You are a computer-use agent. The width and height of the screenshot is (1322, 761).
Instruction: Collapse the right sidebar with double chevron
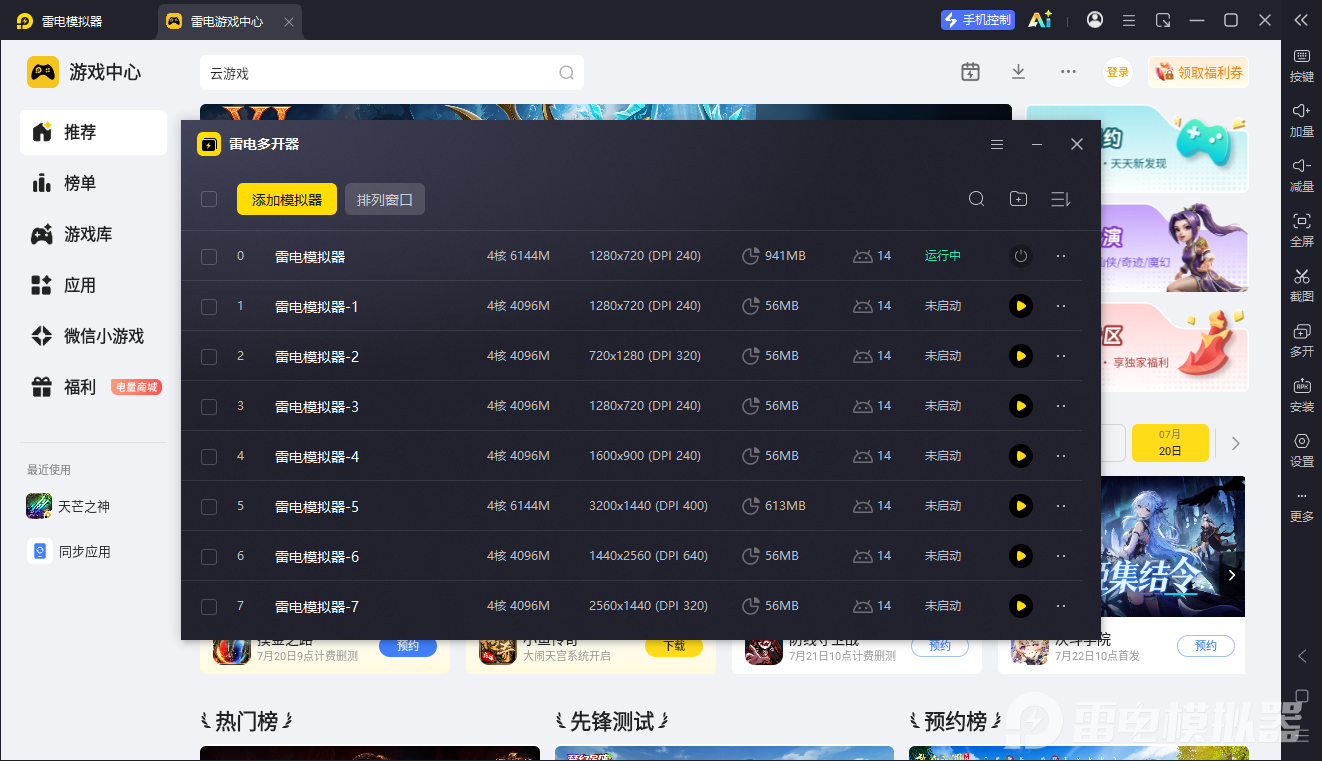coord(1301,20)
